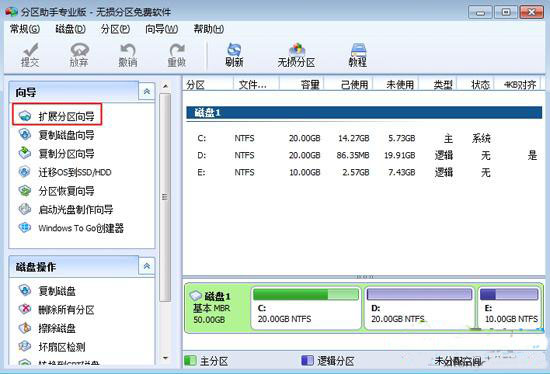Select the D: partition row in list
Viewport: 550px width, 374px height.
(x=364, y=155)
